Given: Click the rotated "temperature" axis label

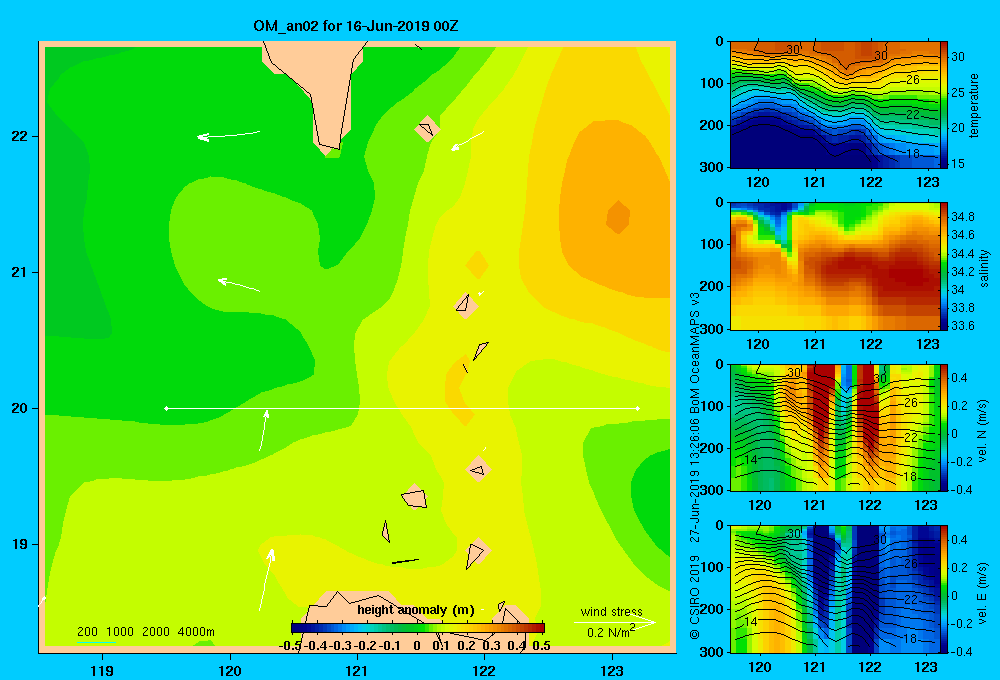Looking at the screenshot, I should pyautogui.click(x=974, y=105).
